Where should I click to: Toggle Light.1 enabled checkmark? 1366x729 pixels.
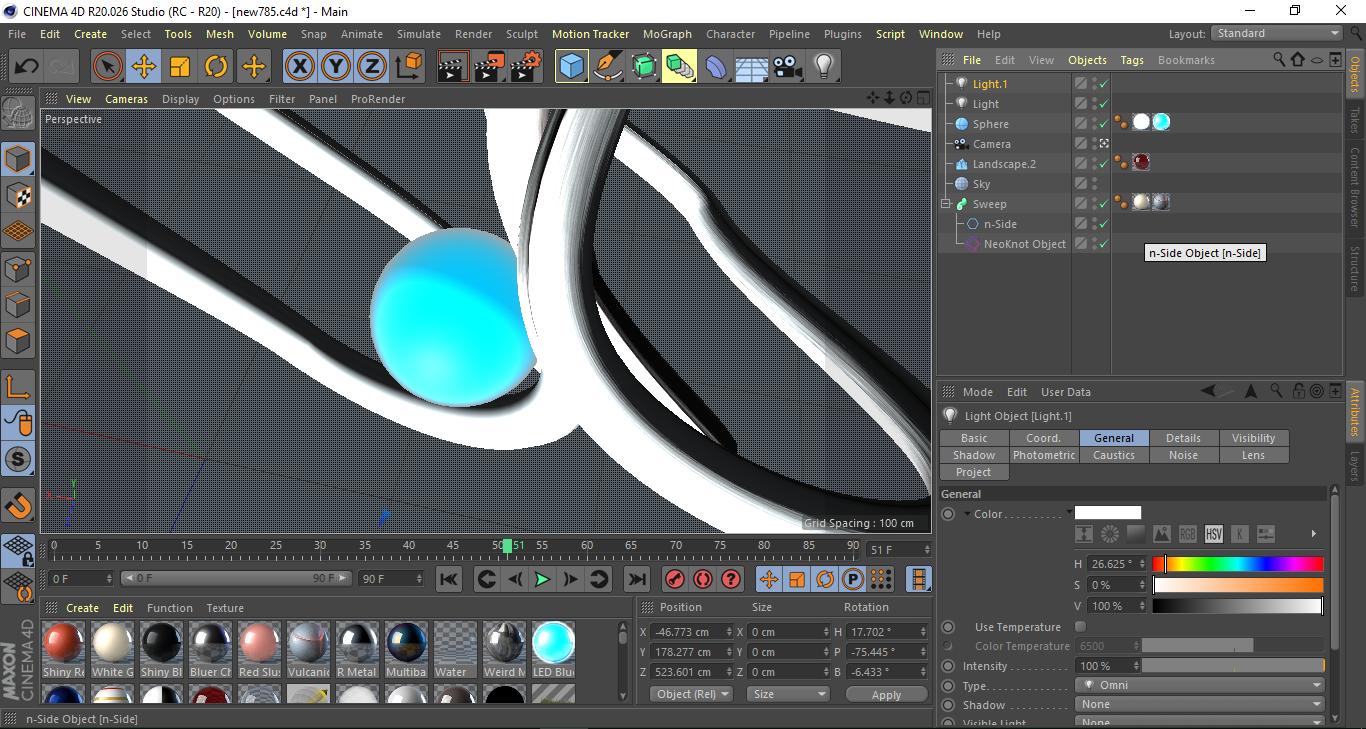1103,84
